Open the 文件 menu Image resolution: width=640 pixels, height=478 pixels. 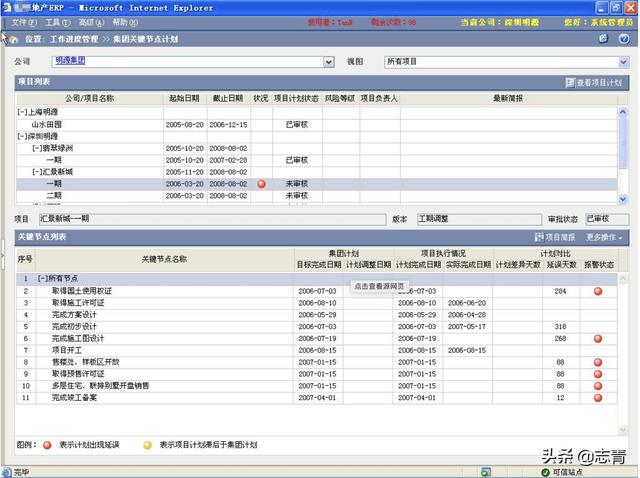(x=24, y=22)
